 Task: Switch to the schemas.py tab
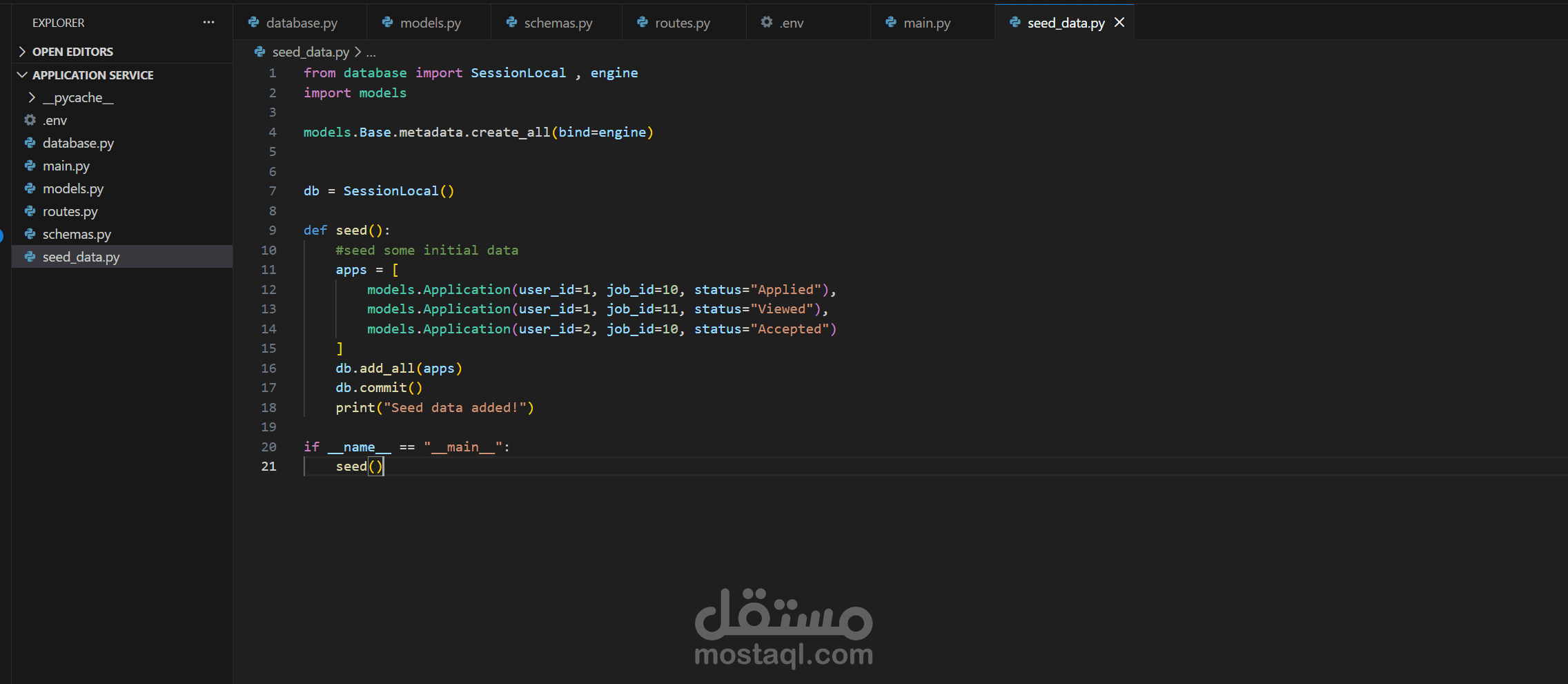558,22
